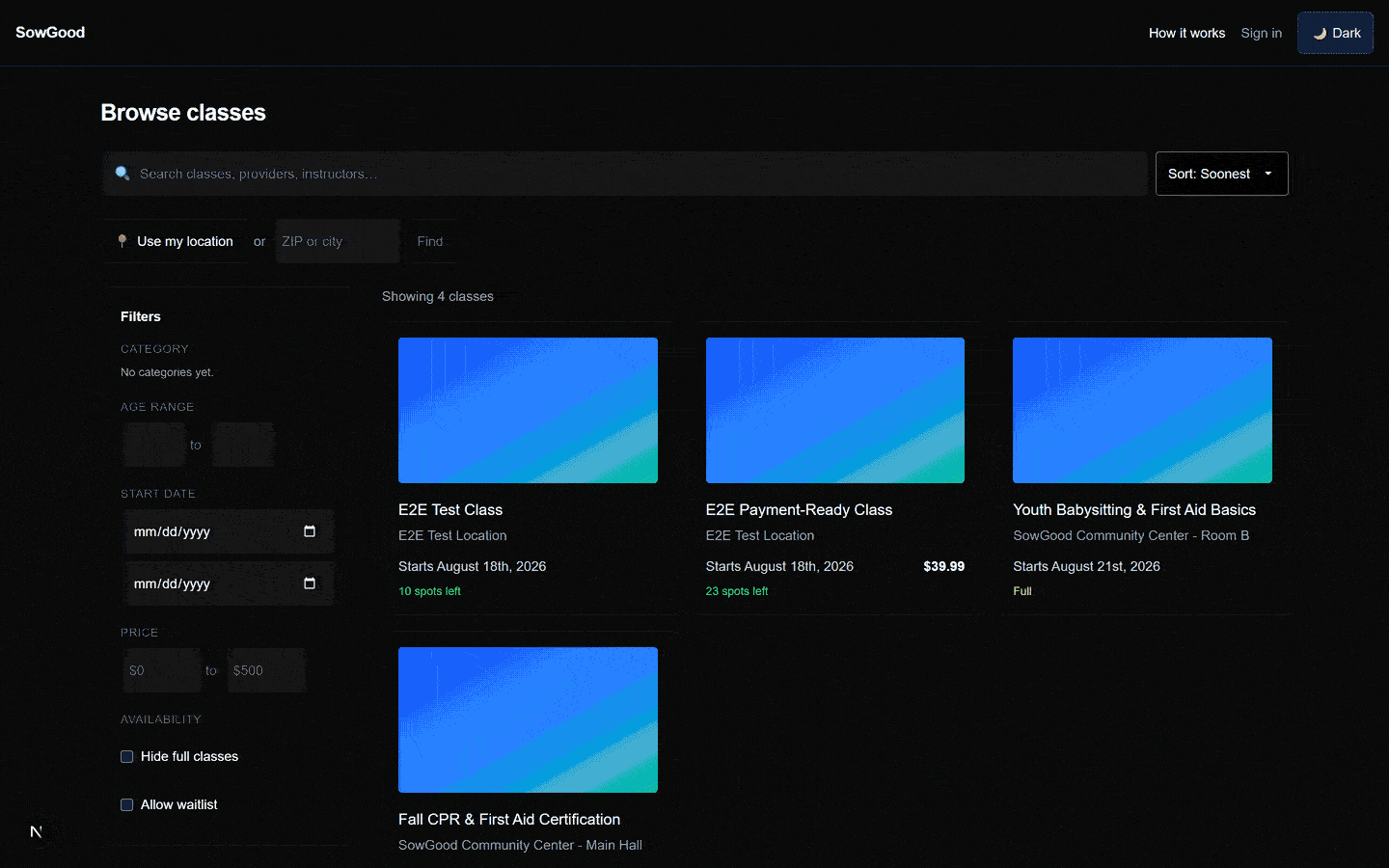Open the Next.js dev tools icon
Screen dimensions: 1389x868
[x=37, y=831]
